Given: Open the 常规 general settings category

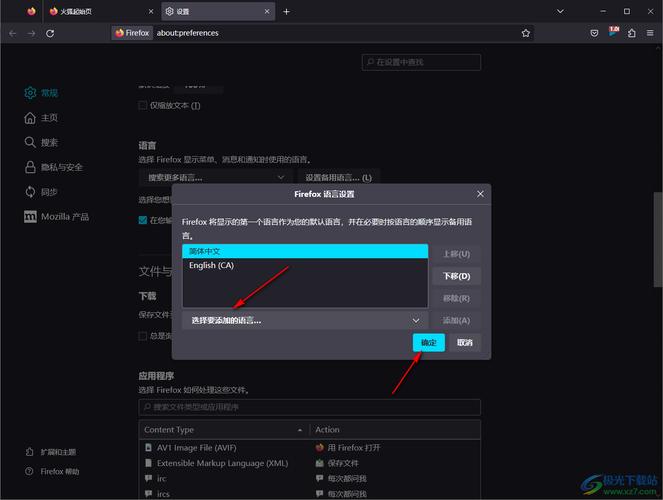Looking at the screenshot, I should coord(41,93).
